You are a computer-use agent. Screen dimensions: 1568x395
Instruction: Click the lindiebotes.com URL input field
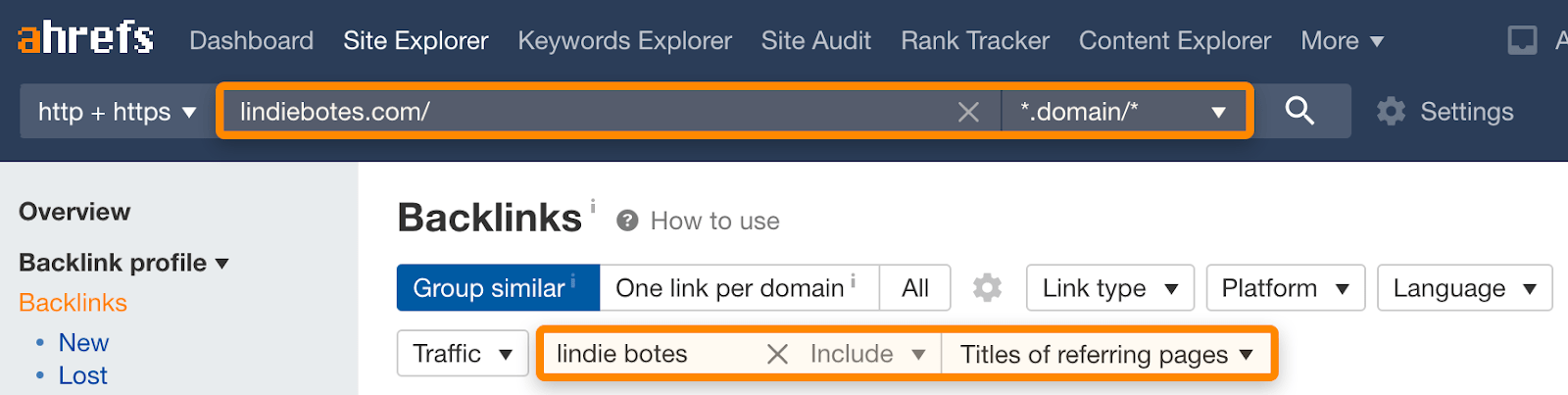[x=588, y=112]
